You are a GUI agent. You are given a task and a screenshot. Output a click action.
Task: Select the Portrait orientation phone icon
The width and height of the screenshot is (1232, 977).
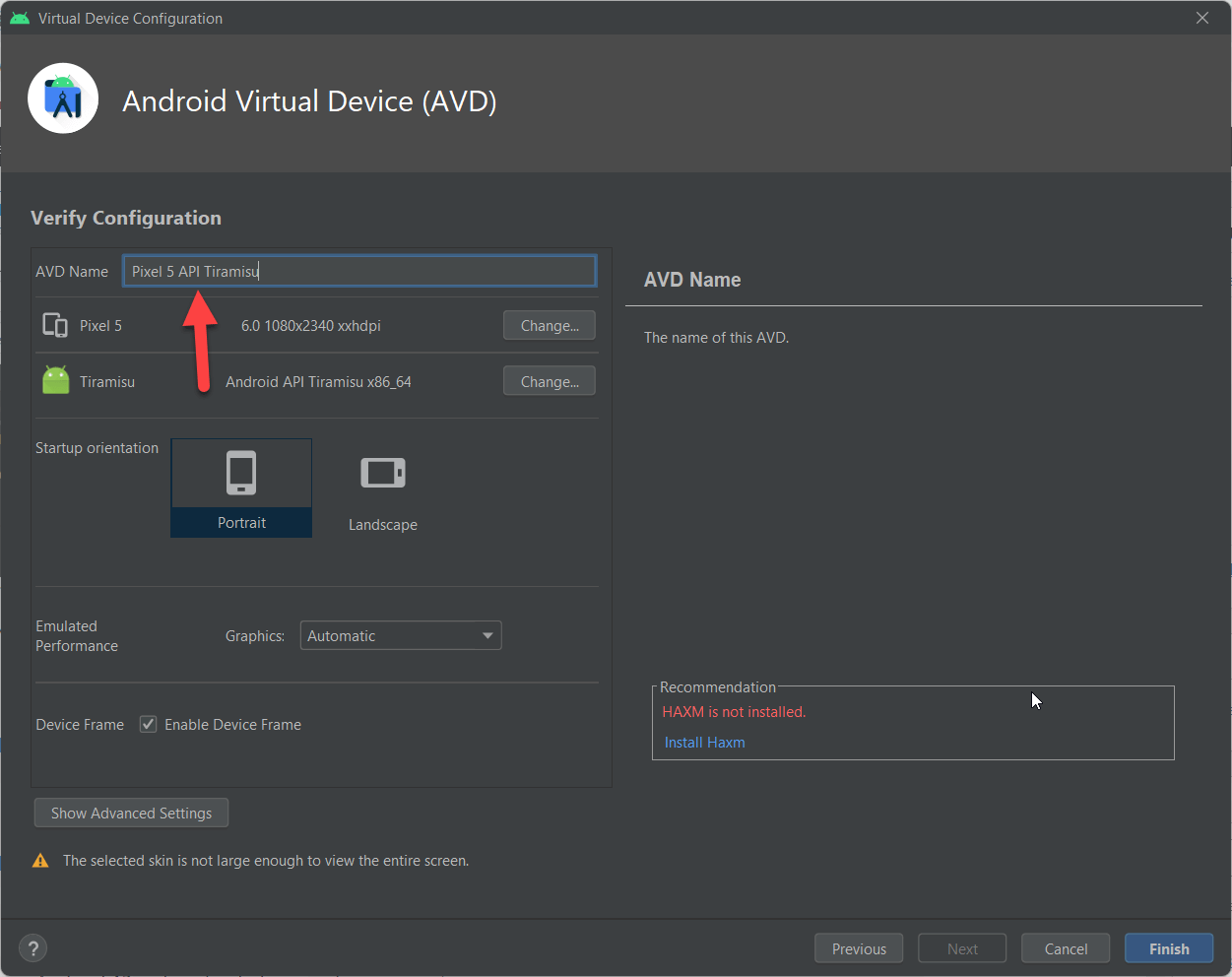coord(241,474)
